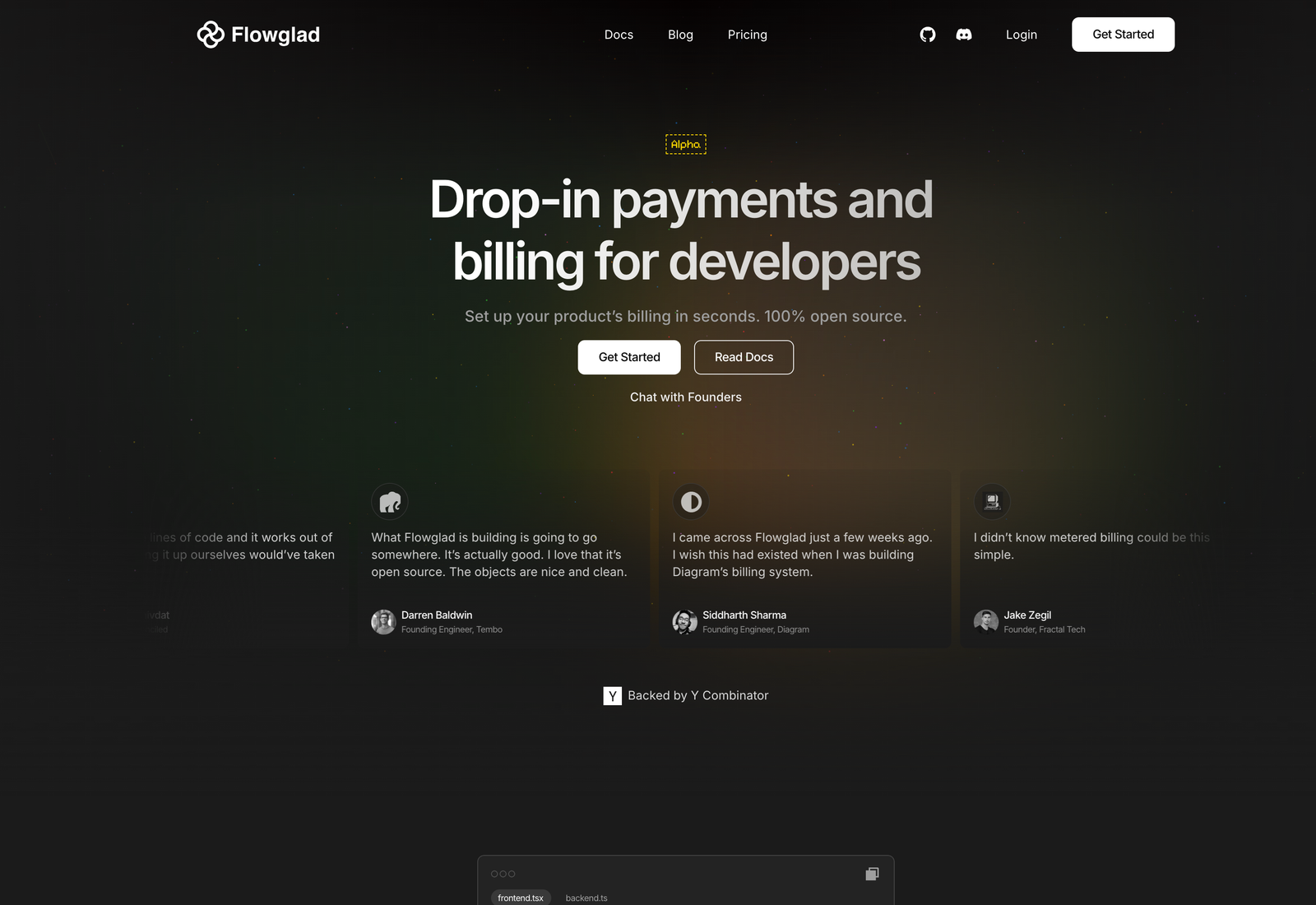
Task: Click the name Siddharth Sharma
Action: (x=744, y=615)
